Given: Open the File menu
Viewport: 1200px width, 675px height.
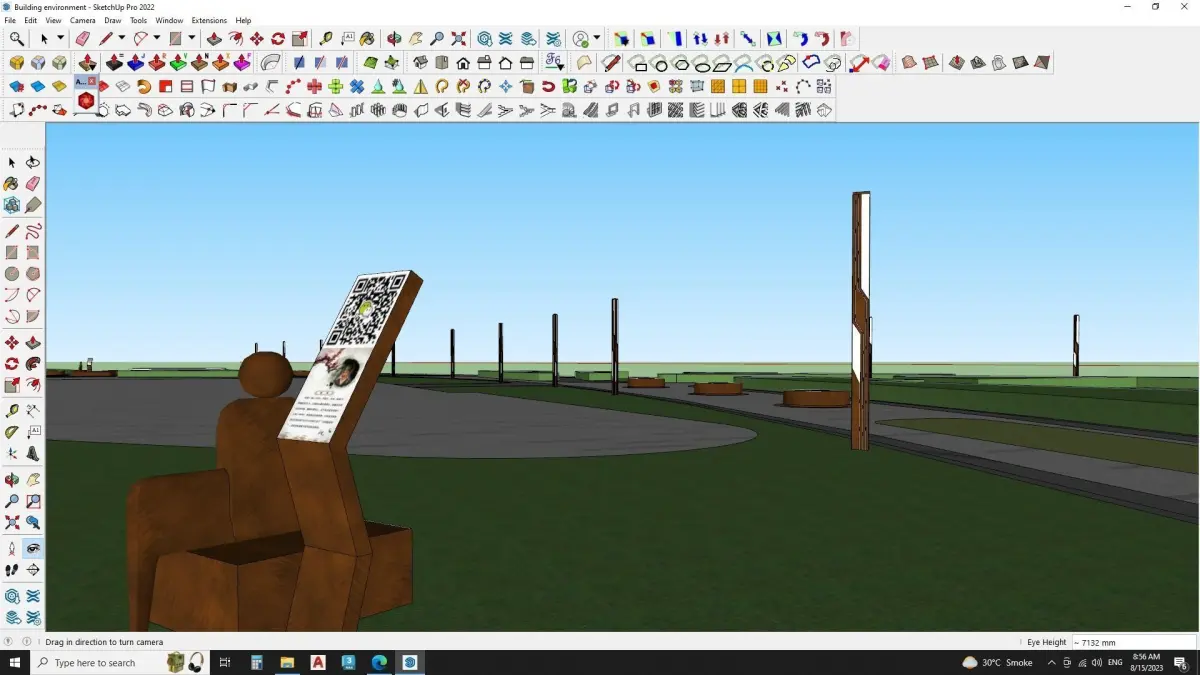Looking at the screenshot, I should coord(10,20).
